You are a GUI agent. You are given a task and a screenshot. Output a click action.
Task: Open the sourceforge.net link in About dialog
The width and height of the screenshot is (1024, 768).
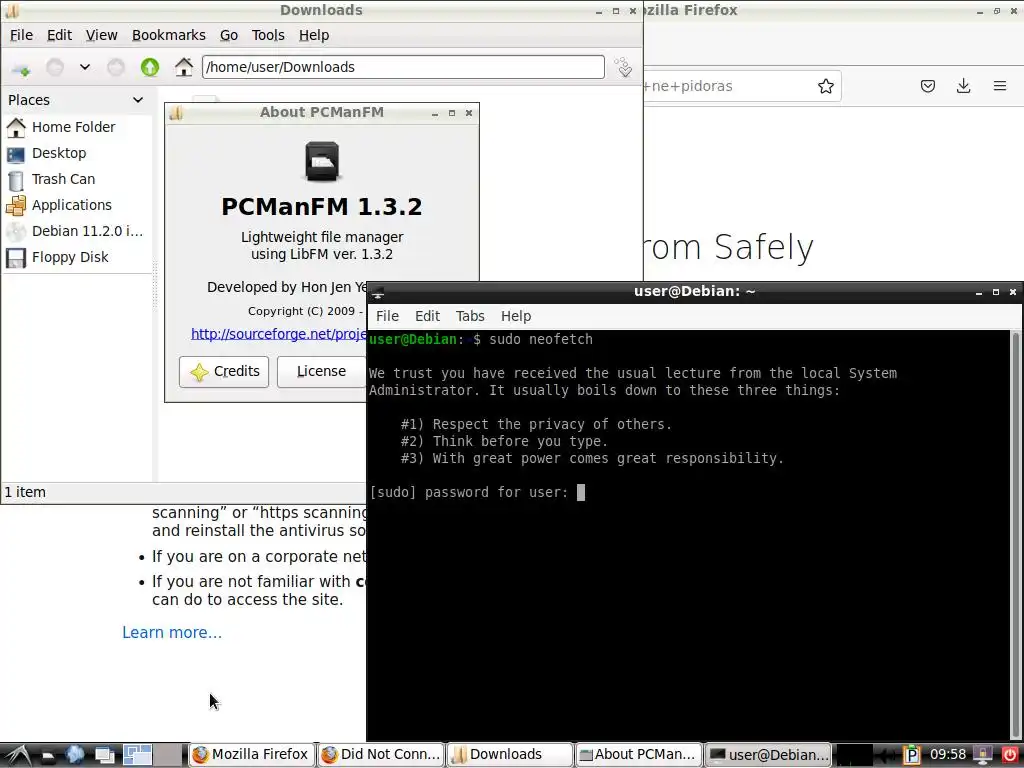(279, 334)
